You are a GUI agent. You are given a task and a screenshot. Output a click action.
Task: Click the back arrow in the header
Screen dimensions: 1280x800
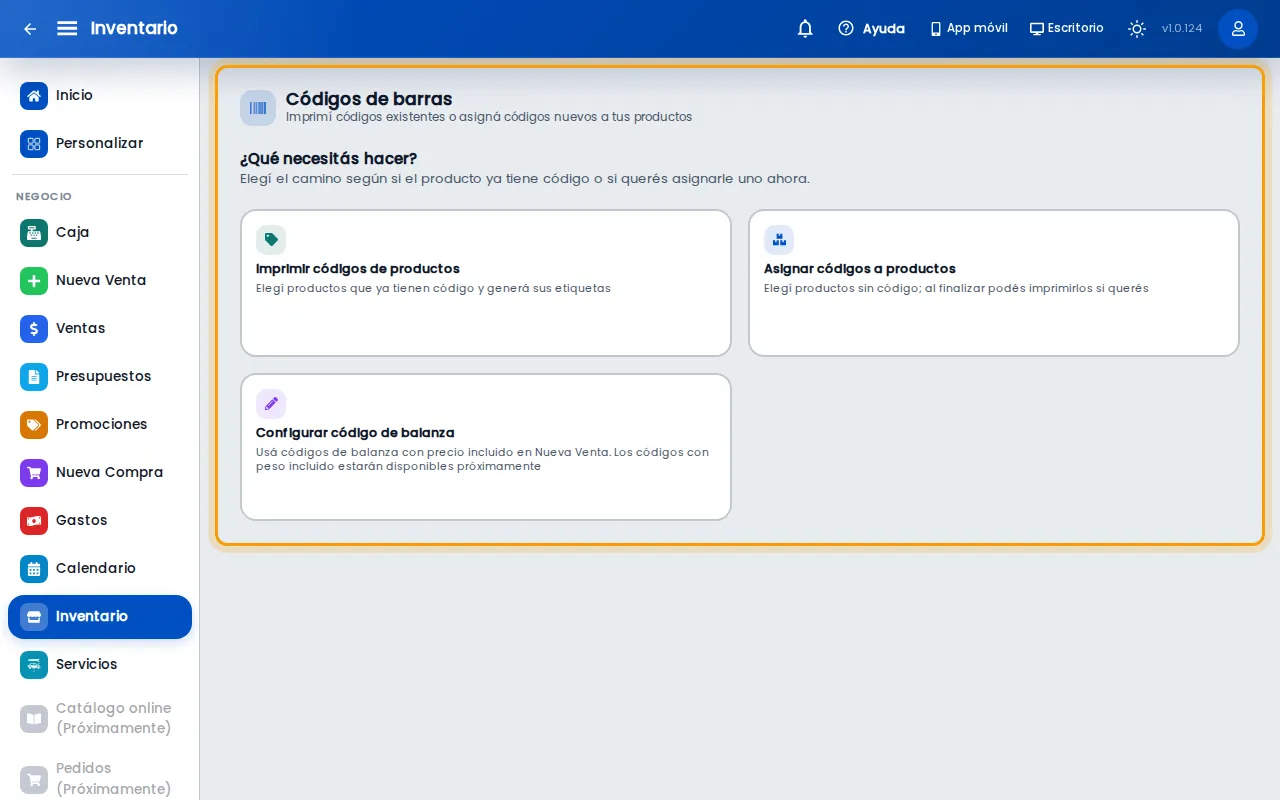point(30,28)
